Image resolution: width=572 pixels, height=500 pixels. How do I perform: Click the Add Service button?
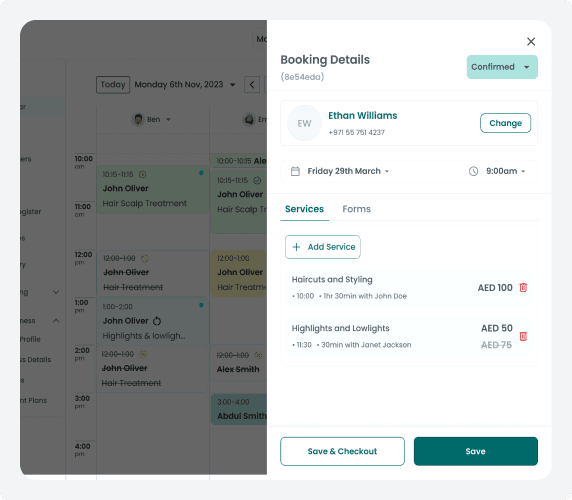pyautogui.click(x=323, y=247)
